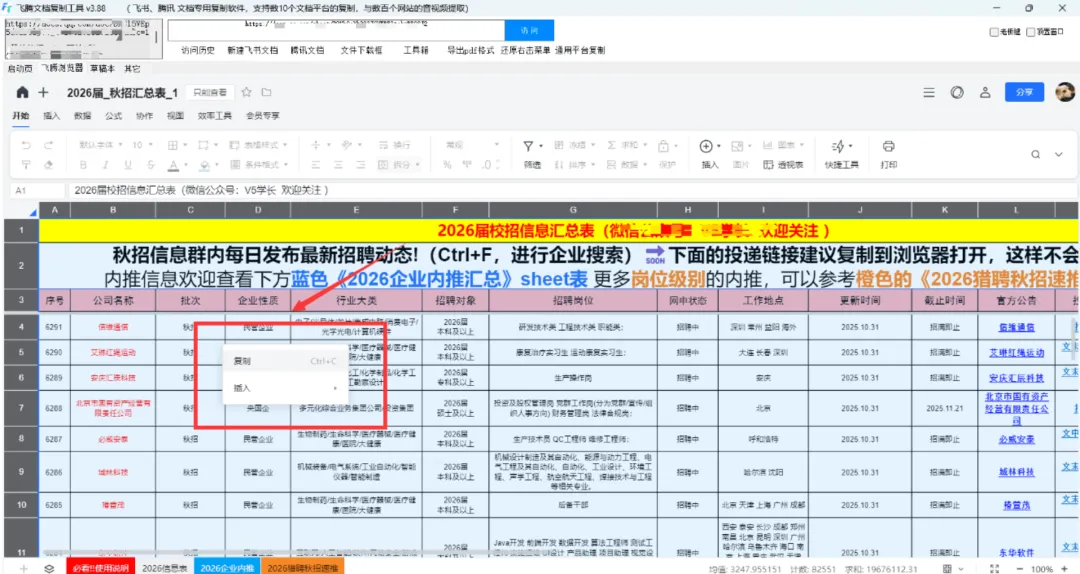1080x574 pixels.
Task: Create a new document with the plus icon
Action: [x=43, y=92]
